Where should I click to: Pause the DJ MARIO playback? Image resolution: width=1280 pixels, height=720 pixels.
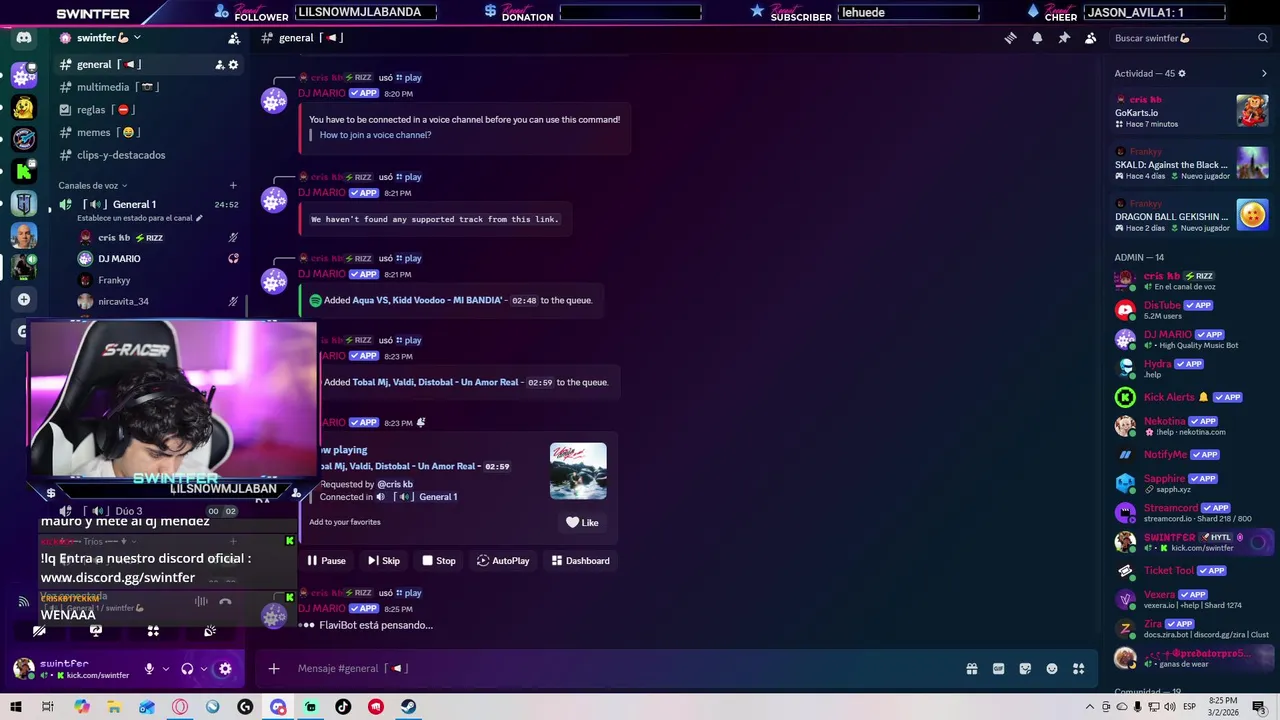pos(326,561)
